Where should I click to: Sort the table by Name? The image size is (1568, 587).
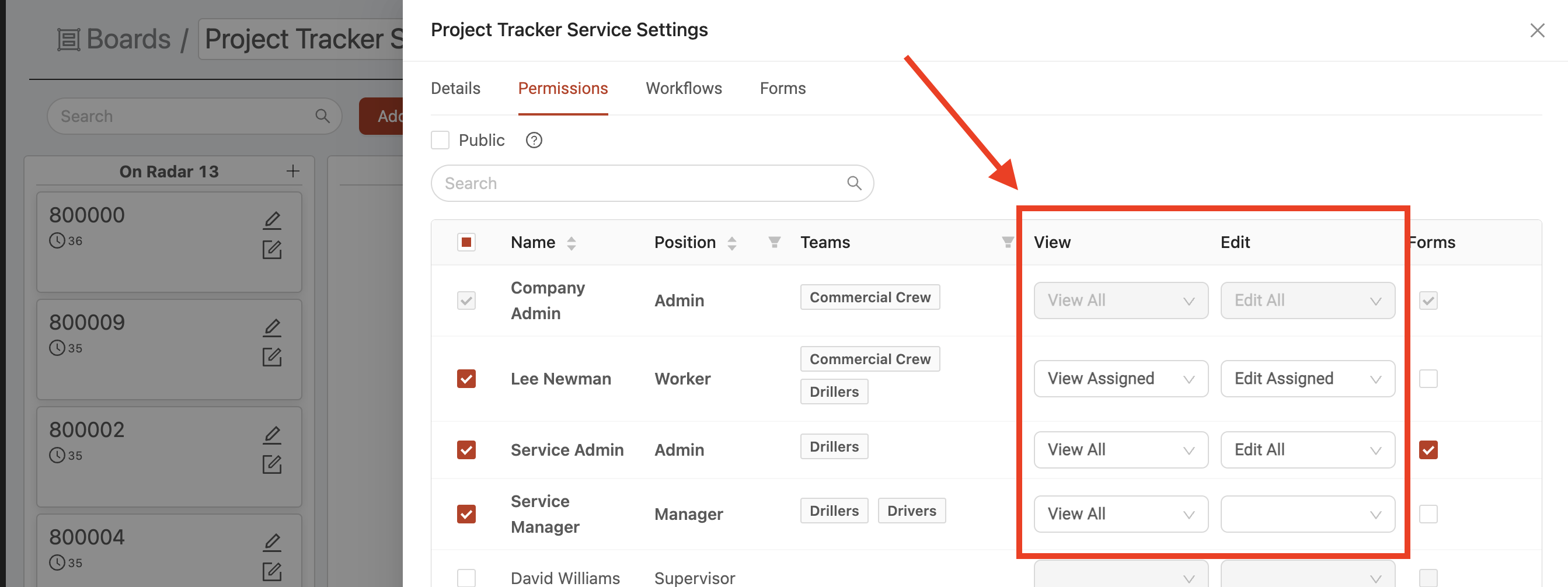[x=571, y=243]
